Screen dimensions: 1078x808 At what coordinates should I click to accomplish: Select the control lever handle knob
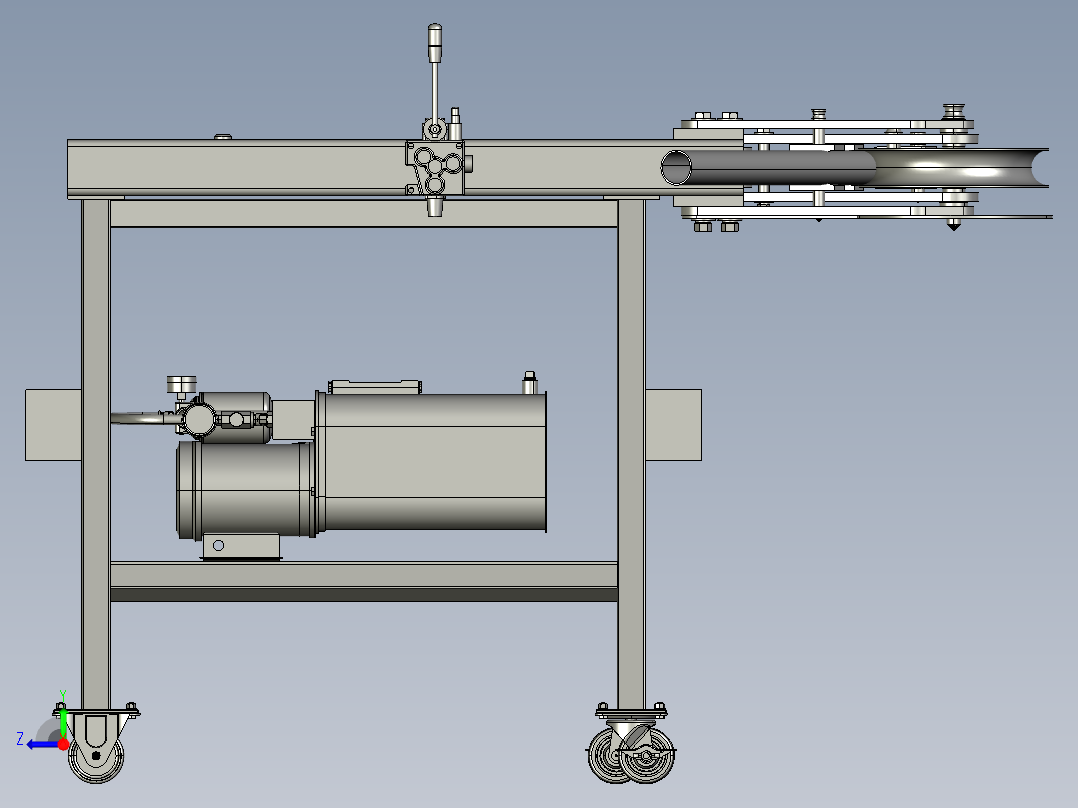click(434, 43)
